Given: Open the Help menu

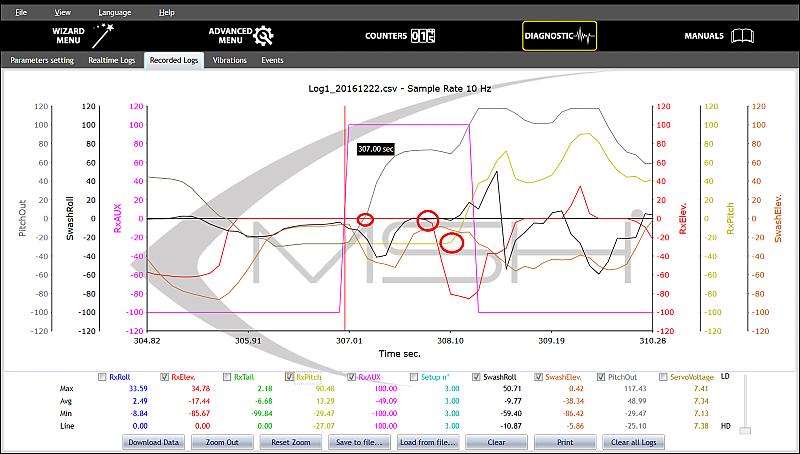Looking at the screenshot, I should coord(166,12).
